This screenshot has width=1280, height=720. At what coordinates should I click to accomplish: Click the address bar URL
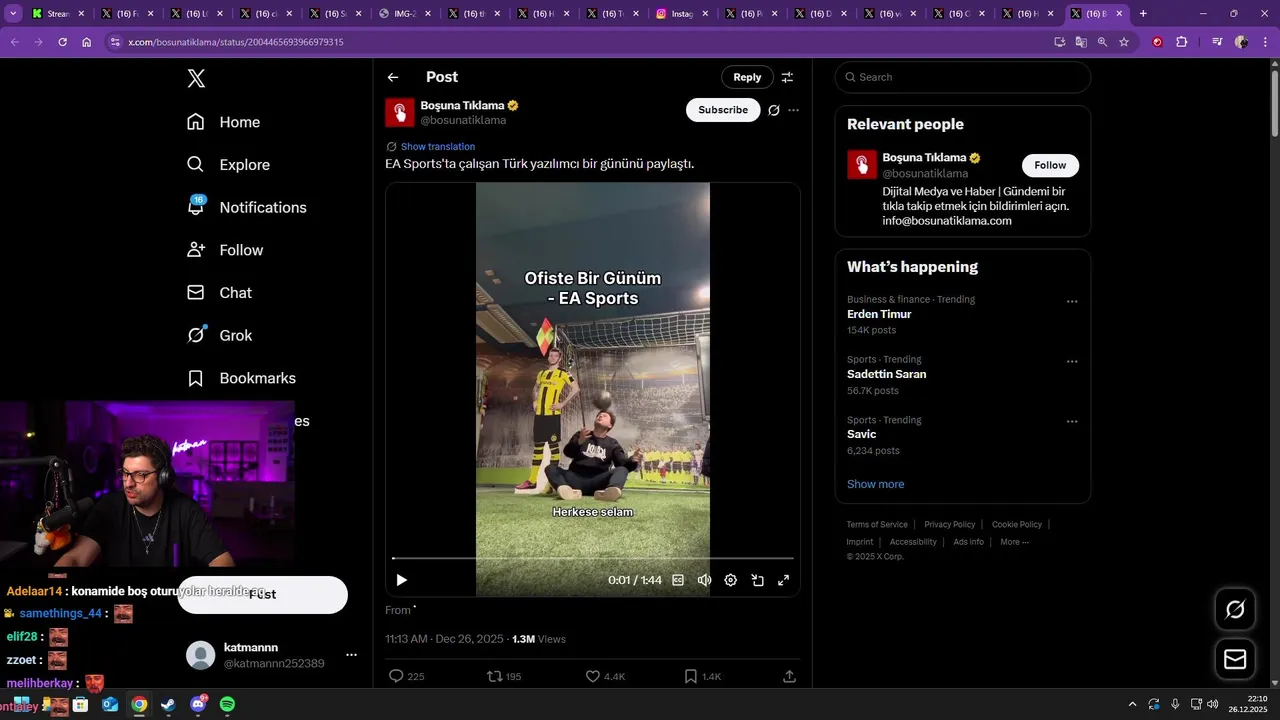[235, 42]
